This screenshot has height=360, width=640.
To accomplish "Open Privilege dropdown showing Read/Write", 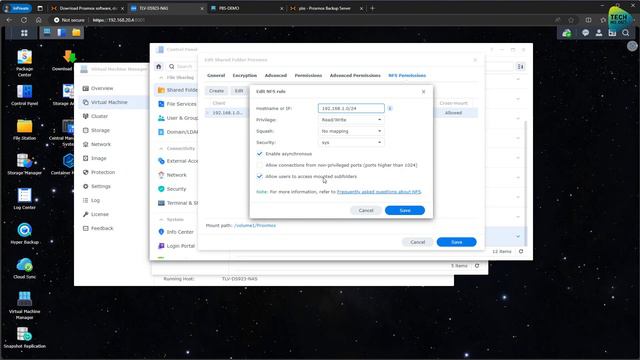I will click(x=351, y=120).
